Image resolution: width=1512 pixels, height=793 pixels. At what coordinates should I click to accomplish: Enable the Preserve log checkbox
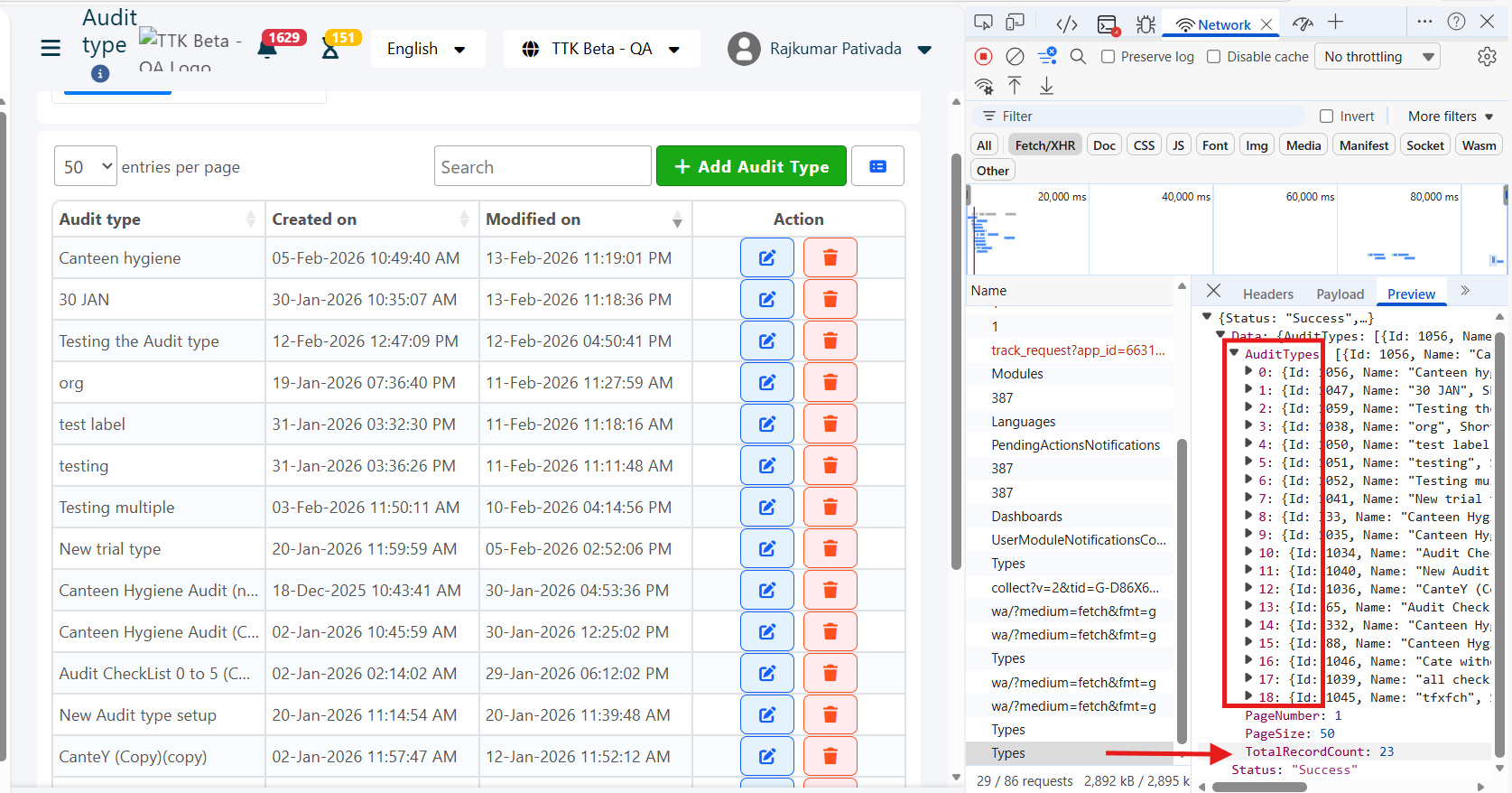(x=1108, y=57)
